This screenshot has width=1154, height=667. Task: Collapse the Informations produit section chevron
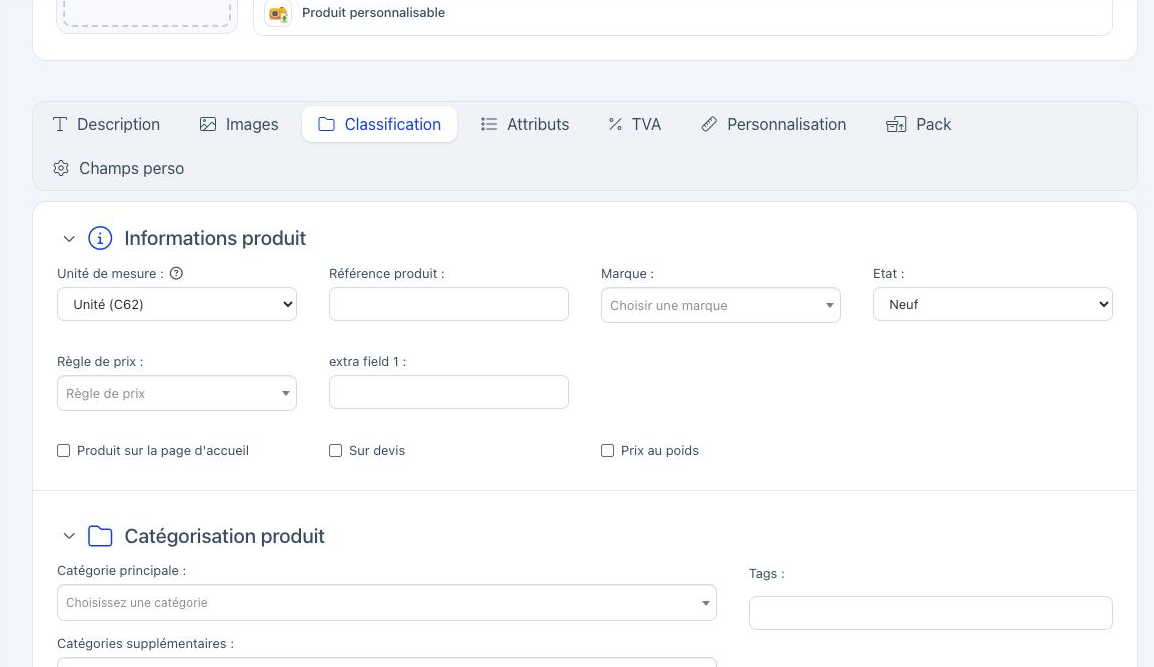point(69,239)
